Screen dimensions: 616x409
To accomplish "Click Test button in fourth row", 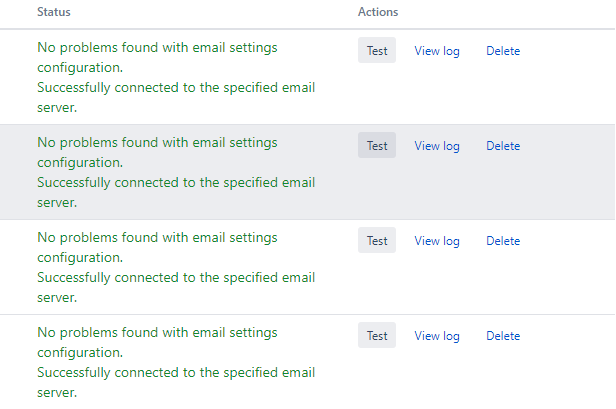I will 377,336.
